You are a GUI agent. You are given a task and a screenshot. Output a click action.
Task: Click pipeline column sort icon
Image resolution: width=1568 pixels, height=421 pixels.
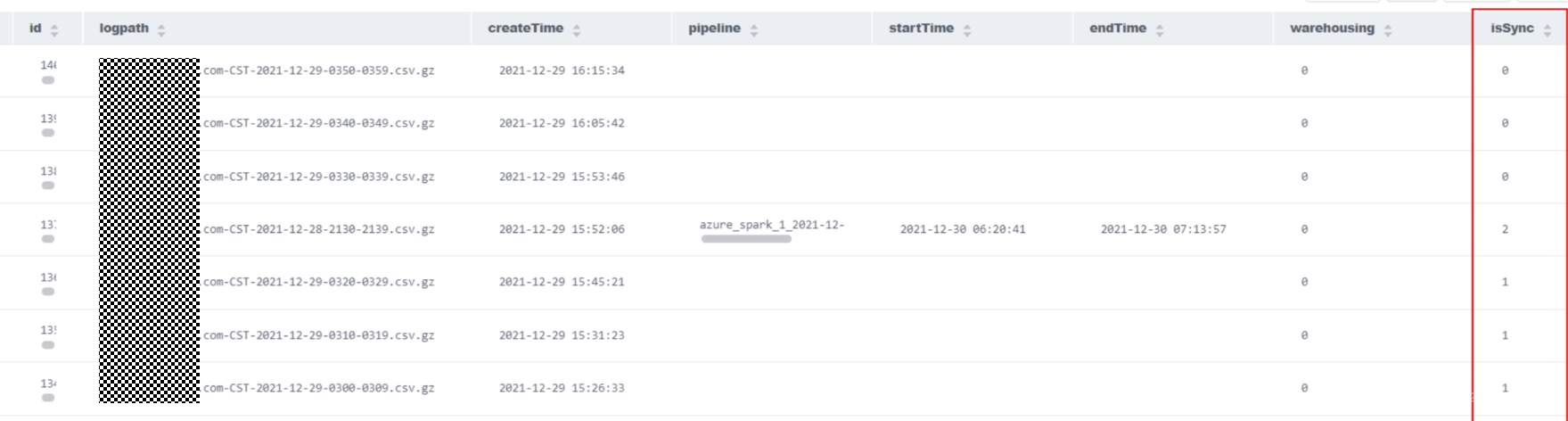click(754, 30)
